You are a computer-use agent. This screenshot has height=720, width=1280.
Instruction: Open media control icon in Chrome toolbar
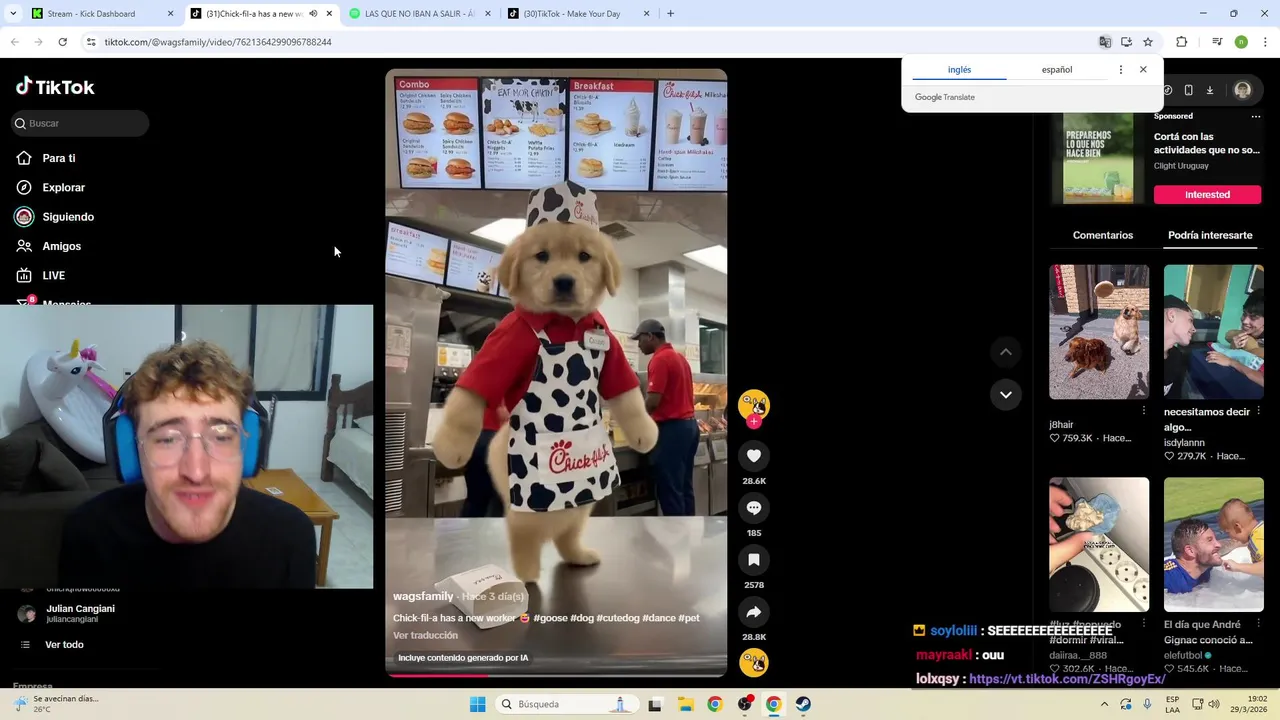coord(1217,42)
